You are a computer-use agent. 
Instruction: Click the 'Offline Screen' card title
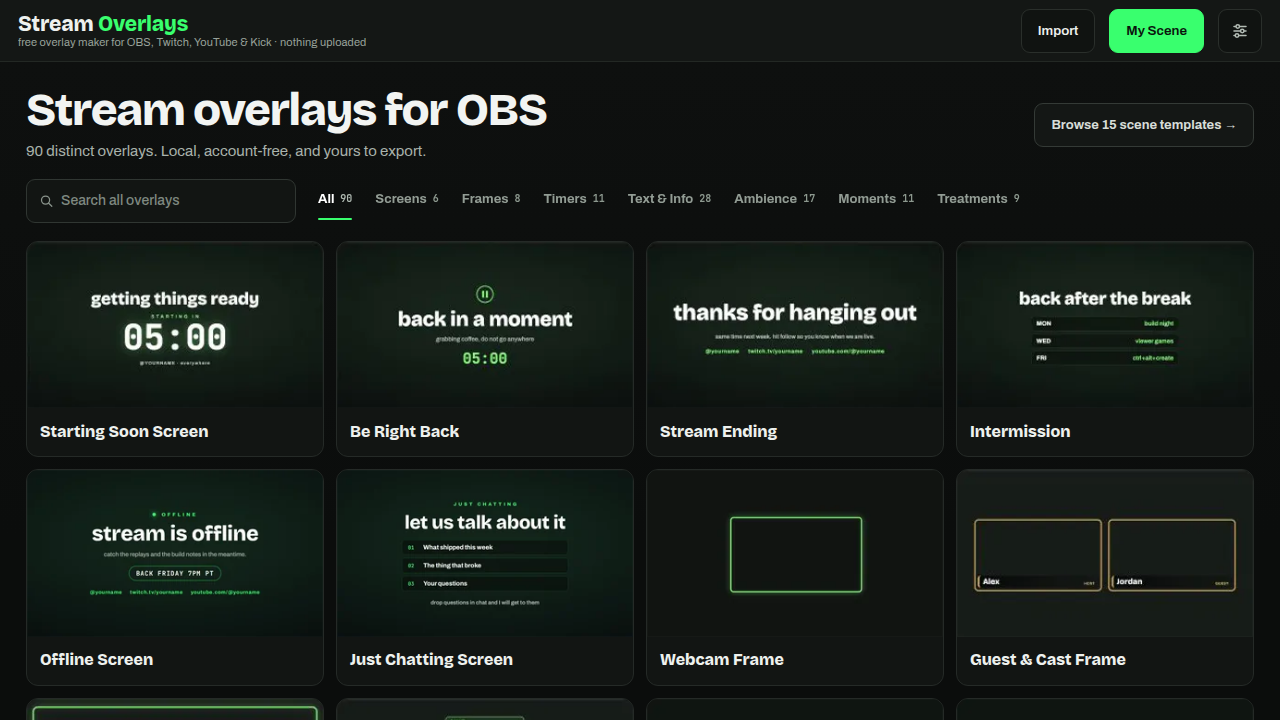tap(96, 660)
